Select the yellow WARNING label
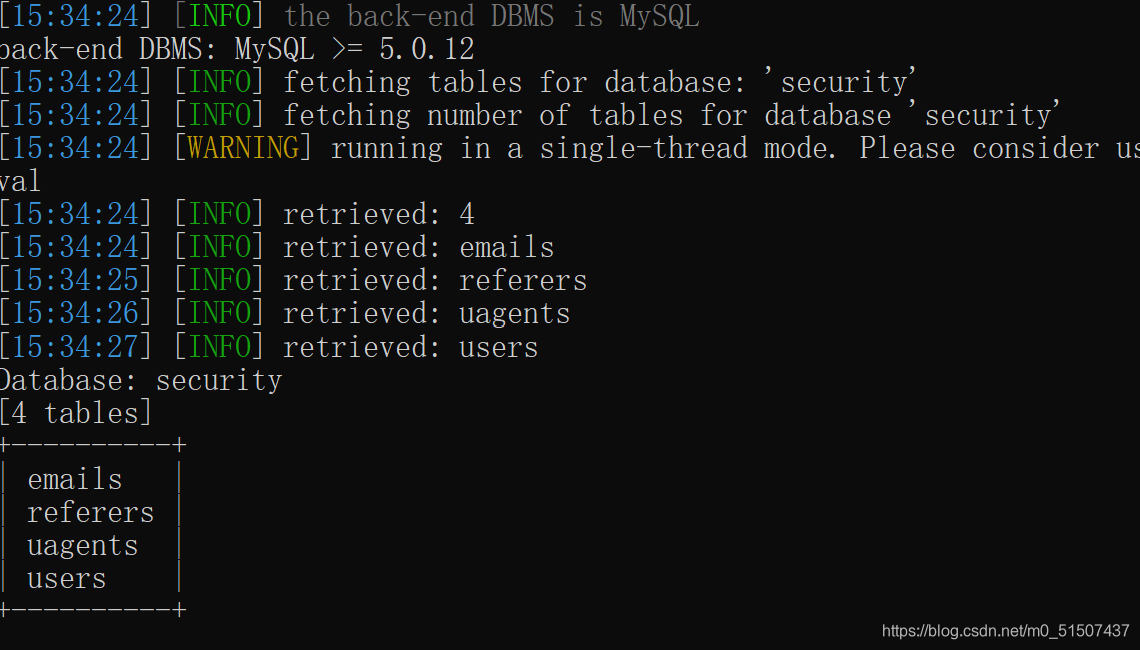This screenshot has height=650, width=1140. point(243,148)
